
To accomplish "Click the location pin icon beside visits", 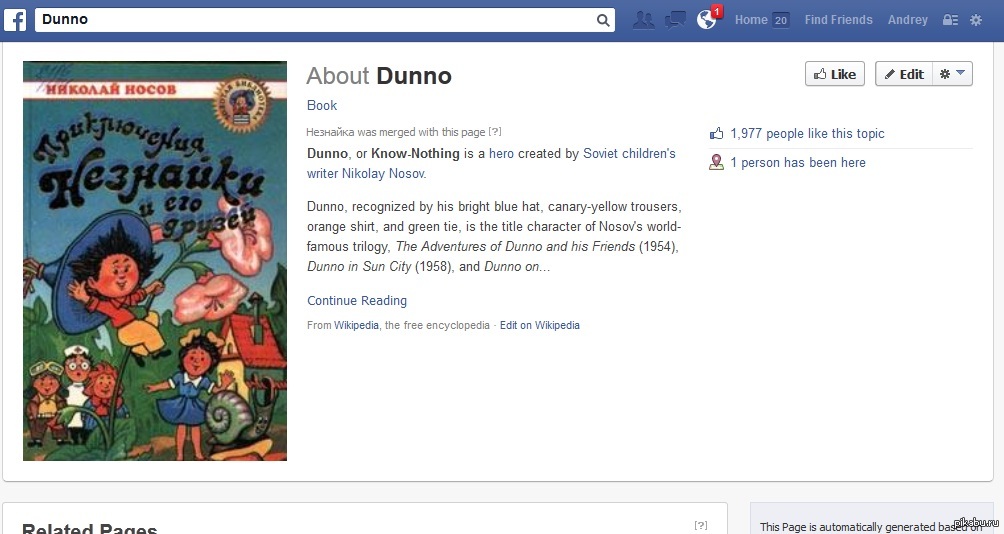I will pos(717,162).
